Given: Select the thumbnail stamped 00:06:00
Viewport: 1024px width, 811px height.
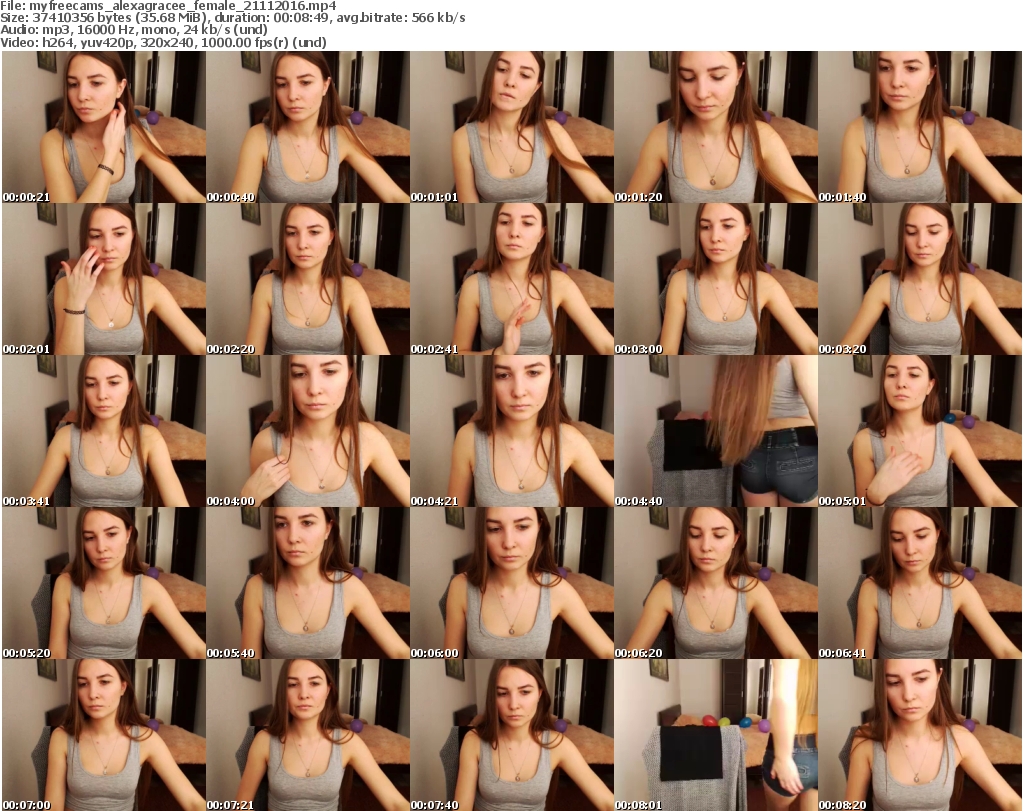Looking at the screenshot, I should (x=512, y=584).
